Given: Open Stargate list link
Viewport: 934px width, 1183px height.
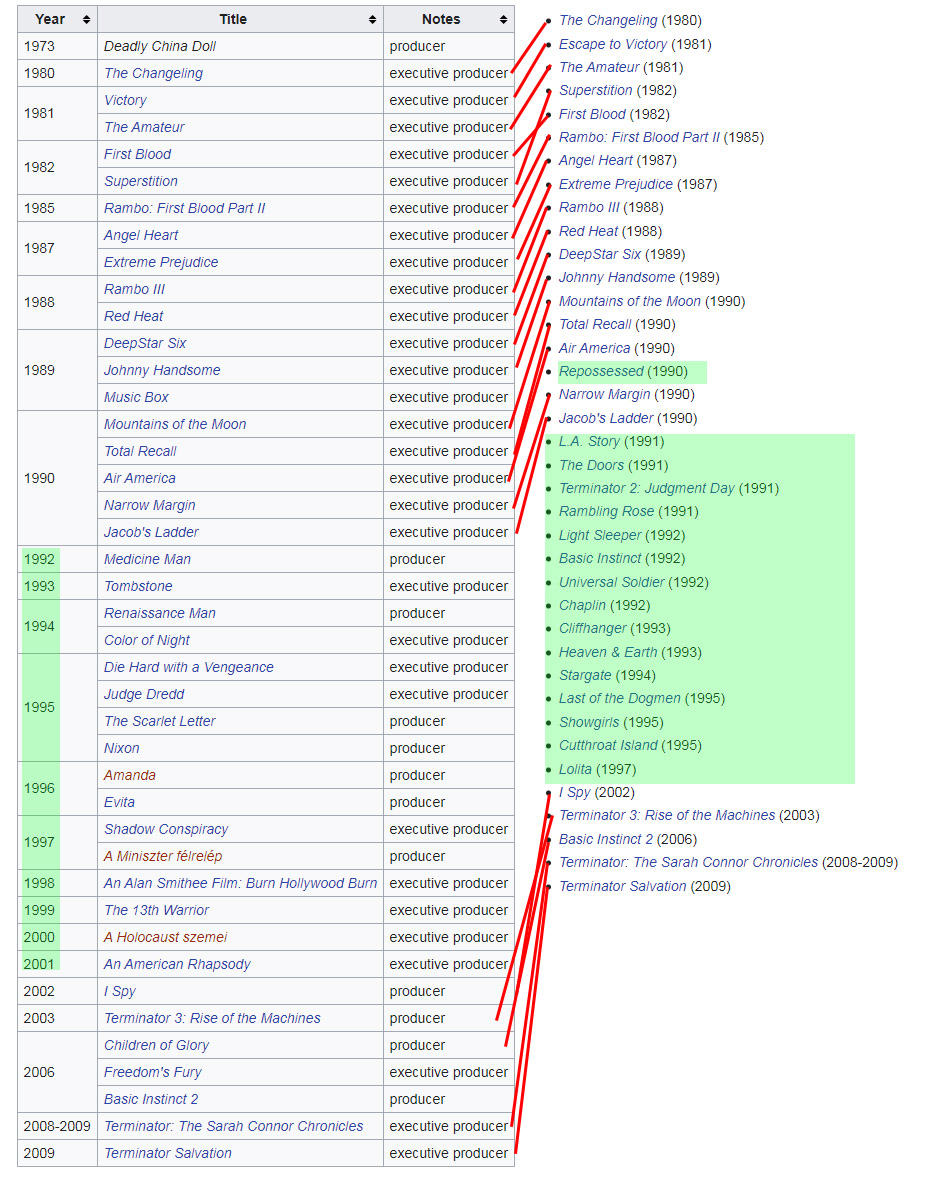Looking at the screenshot, I should [x=585, y=675].
